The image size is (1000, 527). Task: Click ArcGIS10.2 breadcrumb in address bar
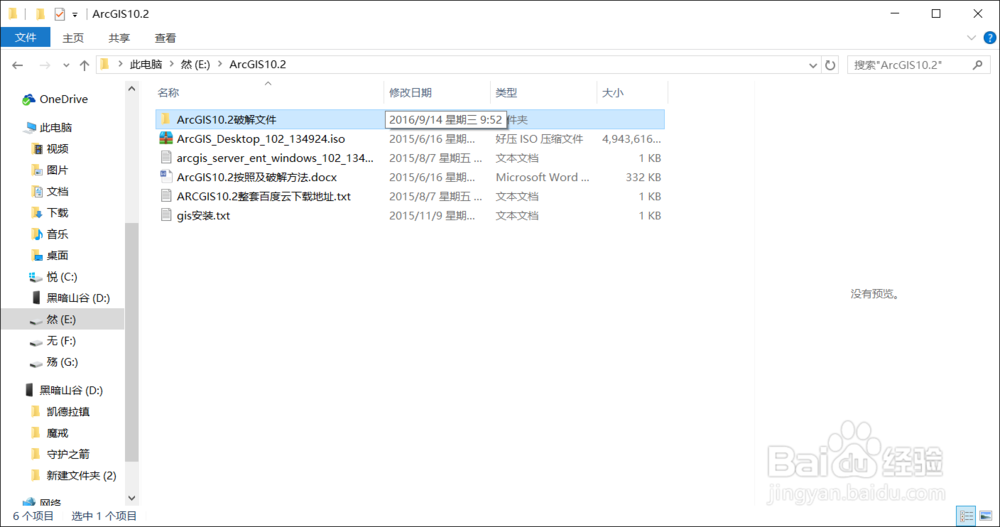point(258,64)
